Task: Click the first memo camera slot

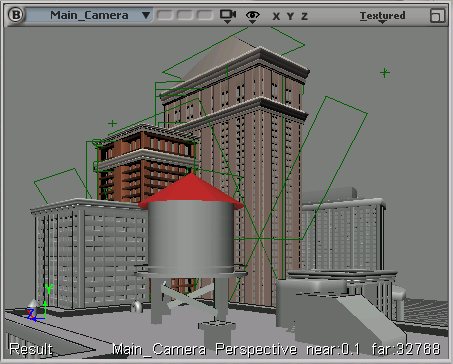Action: (164, 15)
